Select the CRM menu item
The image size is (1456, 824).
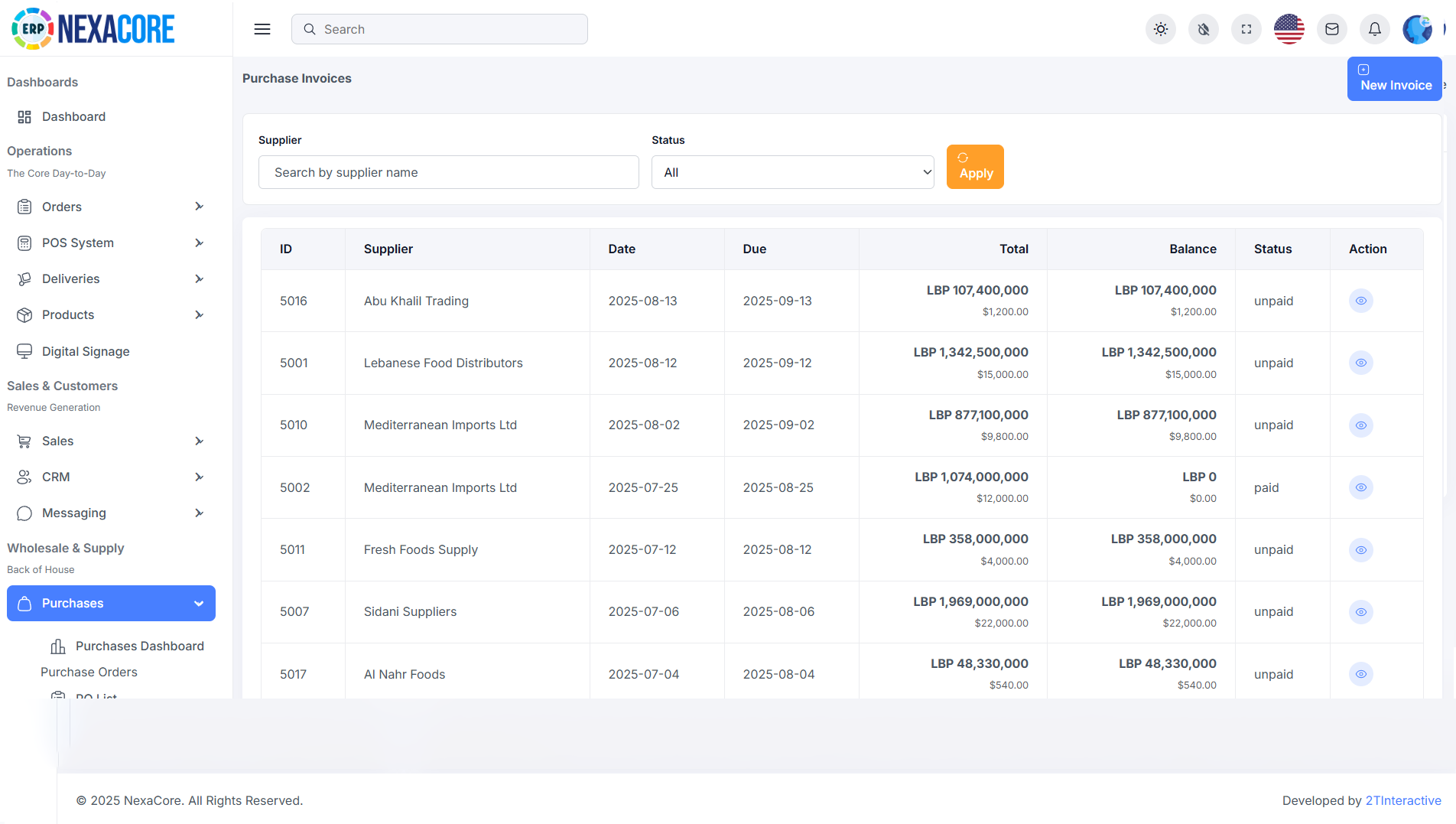pyautogui.click(x=57, y=477)
